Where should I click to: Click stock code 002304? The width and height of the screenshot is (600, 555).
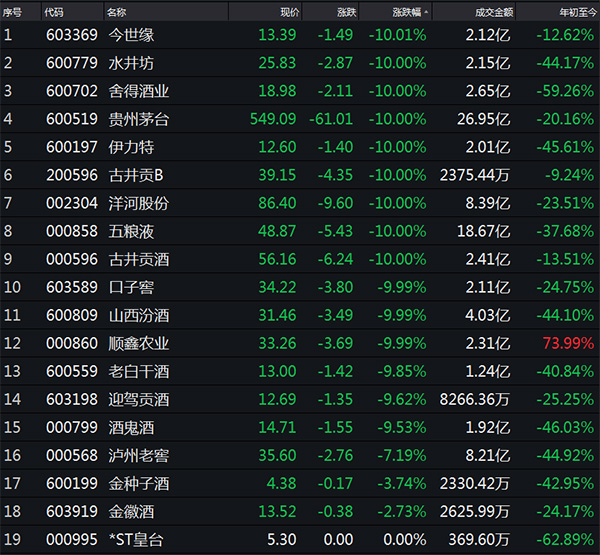point(72,203)
